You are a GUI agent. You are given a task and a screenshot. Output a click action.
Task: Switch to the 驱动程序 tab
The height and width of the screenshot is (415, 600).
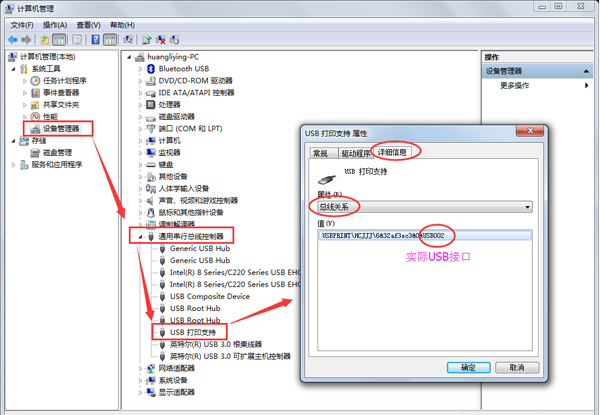coord(355,153)
